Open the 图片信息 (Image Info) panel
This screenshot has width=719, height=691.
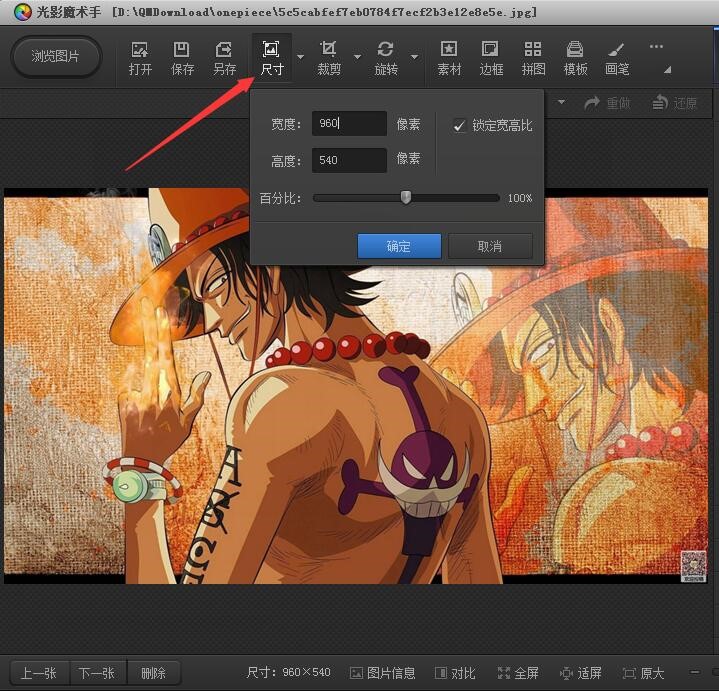tap(382, 673)
